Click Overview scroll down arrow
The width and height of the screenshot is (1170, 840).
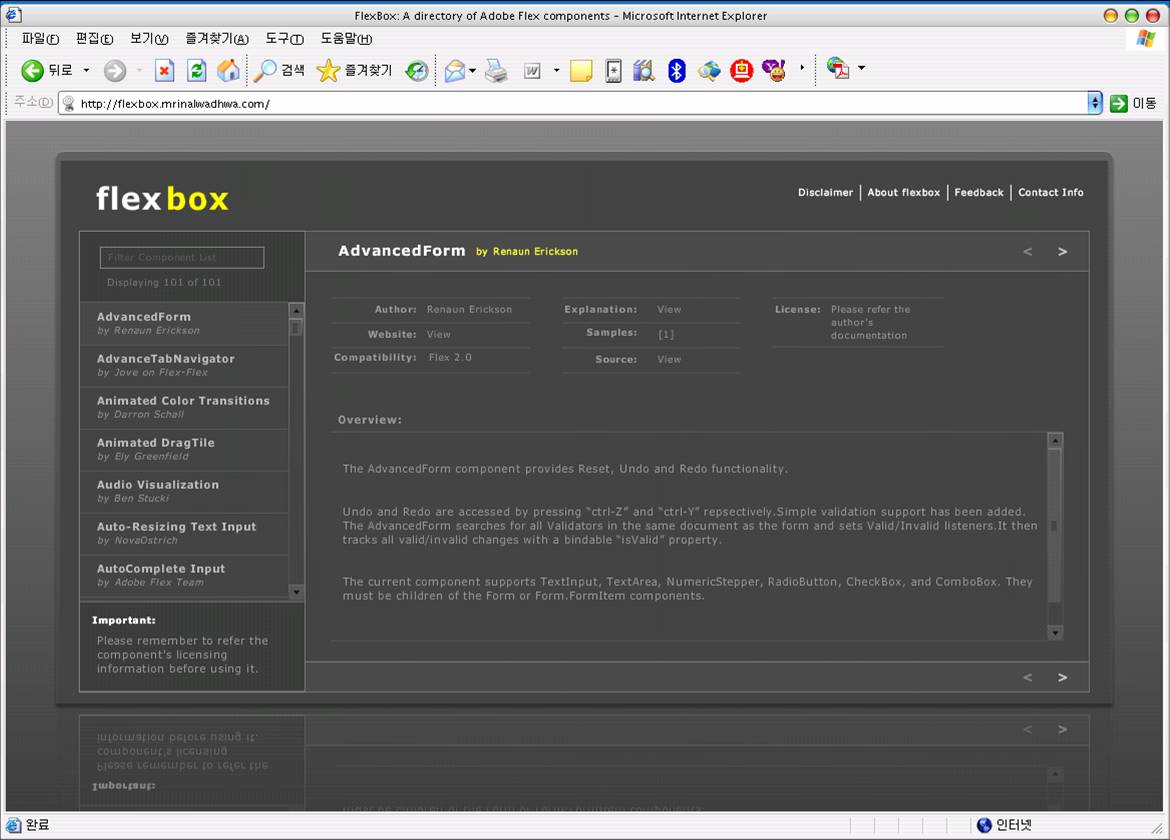click(x=1055, y=633)
